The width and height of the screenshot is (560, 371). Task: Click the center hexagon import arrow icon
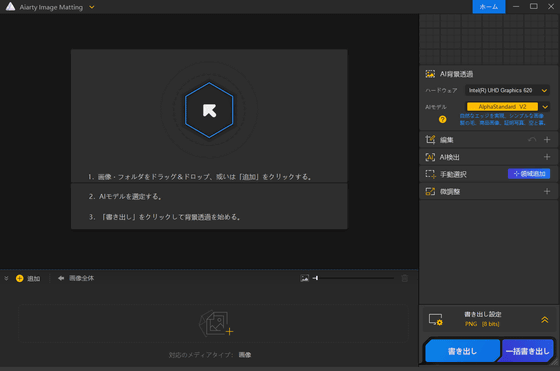coord(209,110)
